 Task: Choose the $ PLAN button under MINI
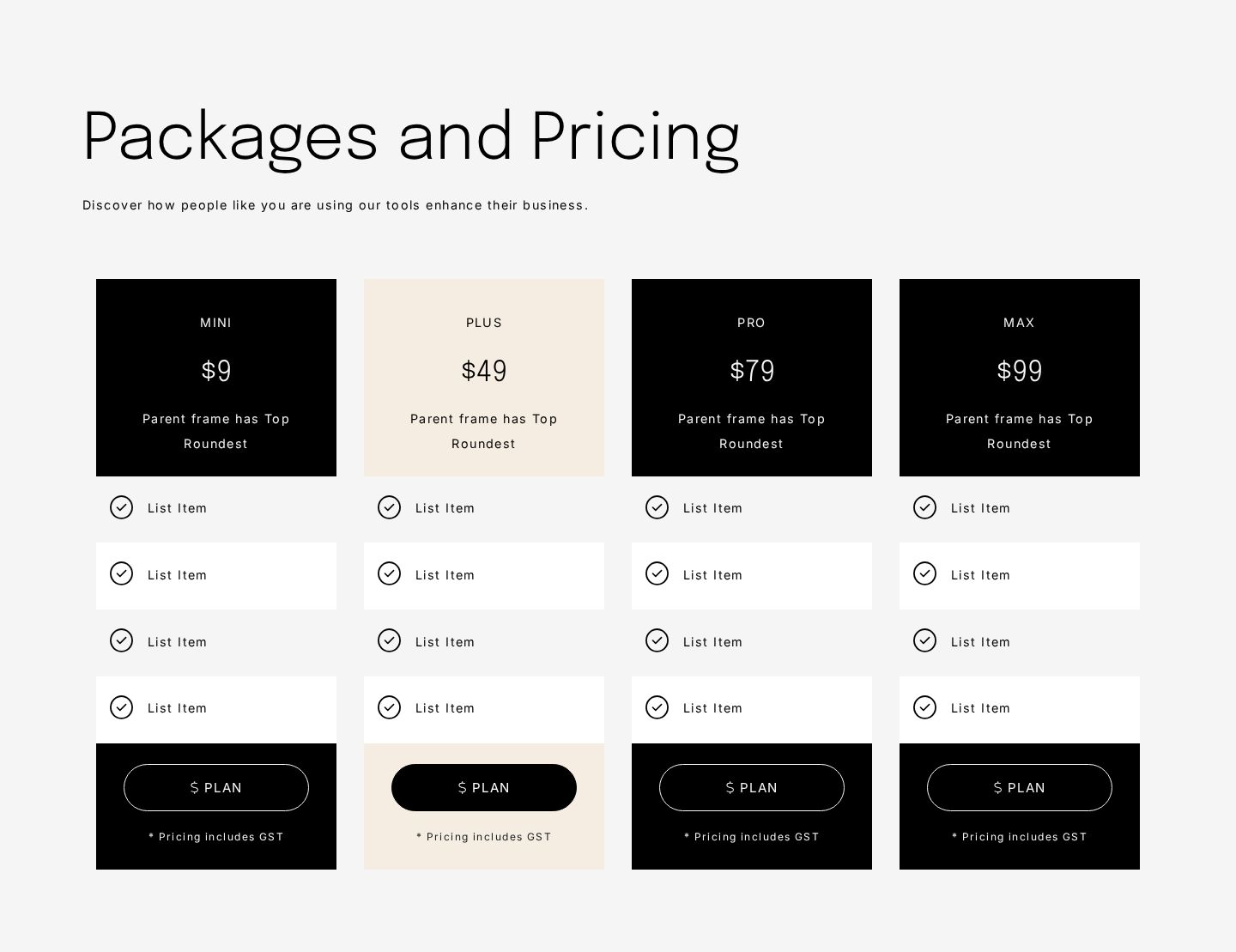pyautogui.click(x=216, y=787)
